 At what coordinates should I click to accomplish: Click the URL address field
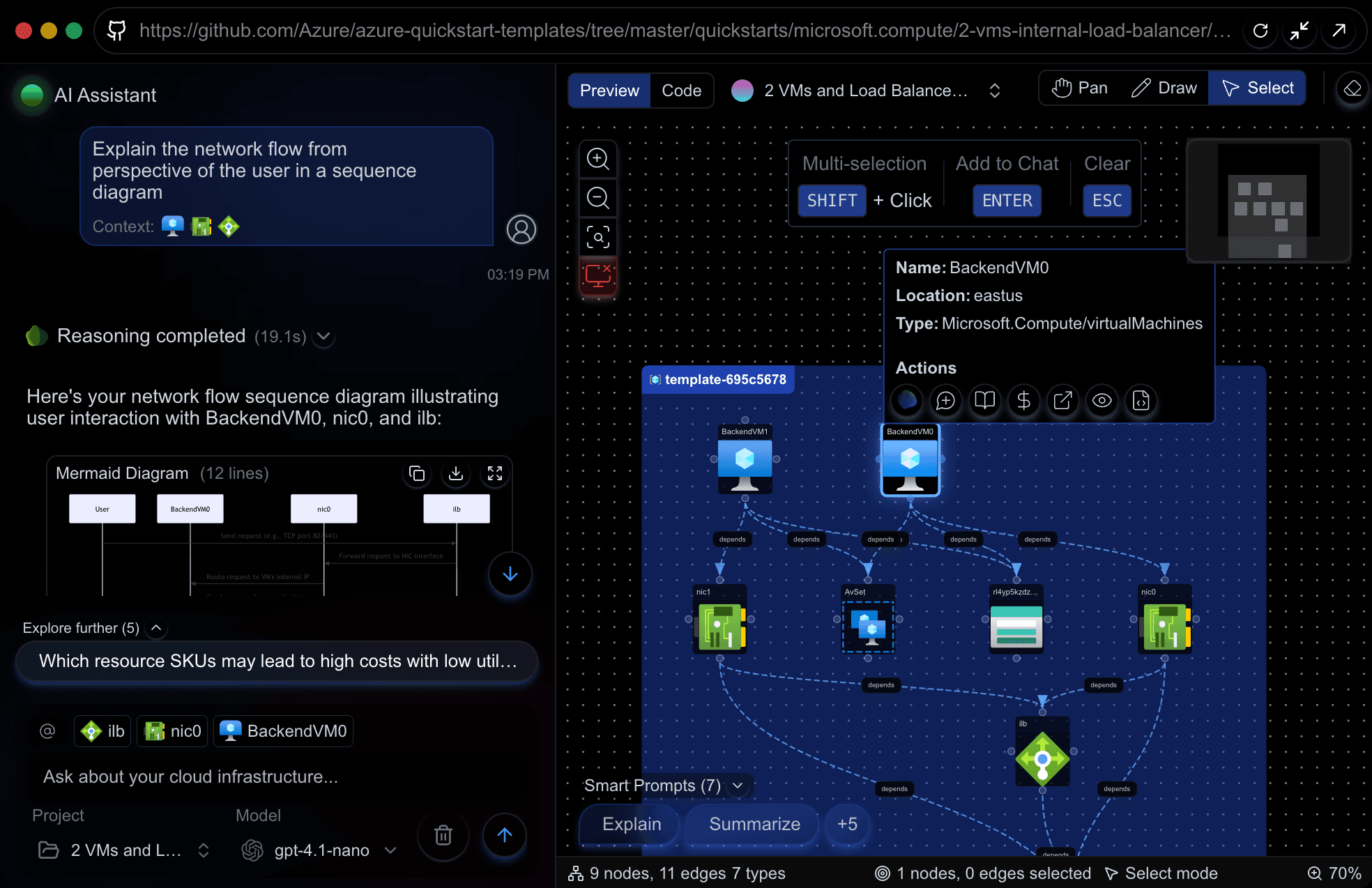[685, 31]
